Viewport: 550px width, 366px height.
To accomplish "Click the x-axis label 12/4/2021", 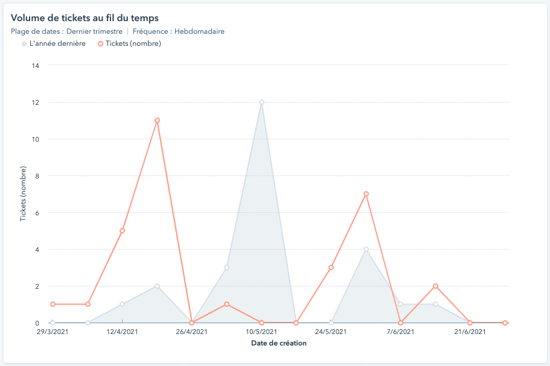I will 122,332.
